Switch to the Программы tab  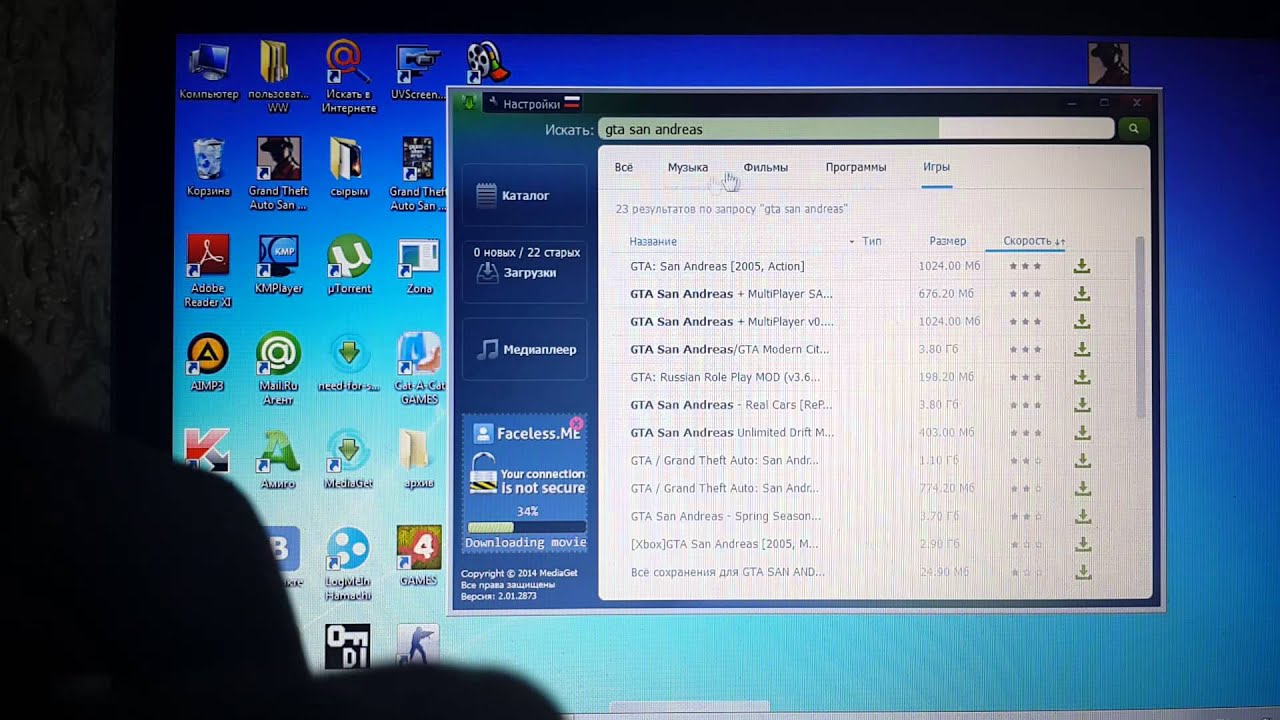(856, 167)
